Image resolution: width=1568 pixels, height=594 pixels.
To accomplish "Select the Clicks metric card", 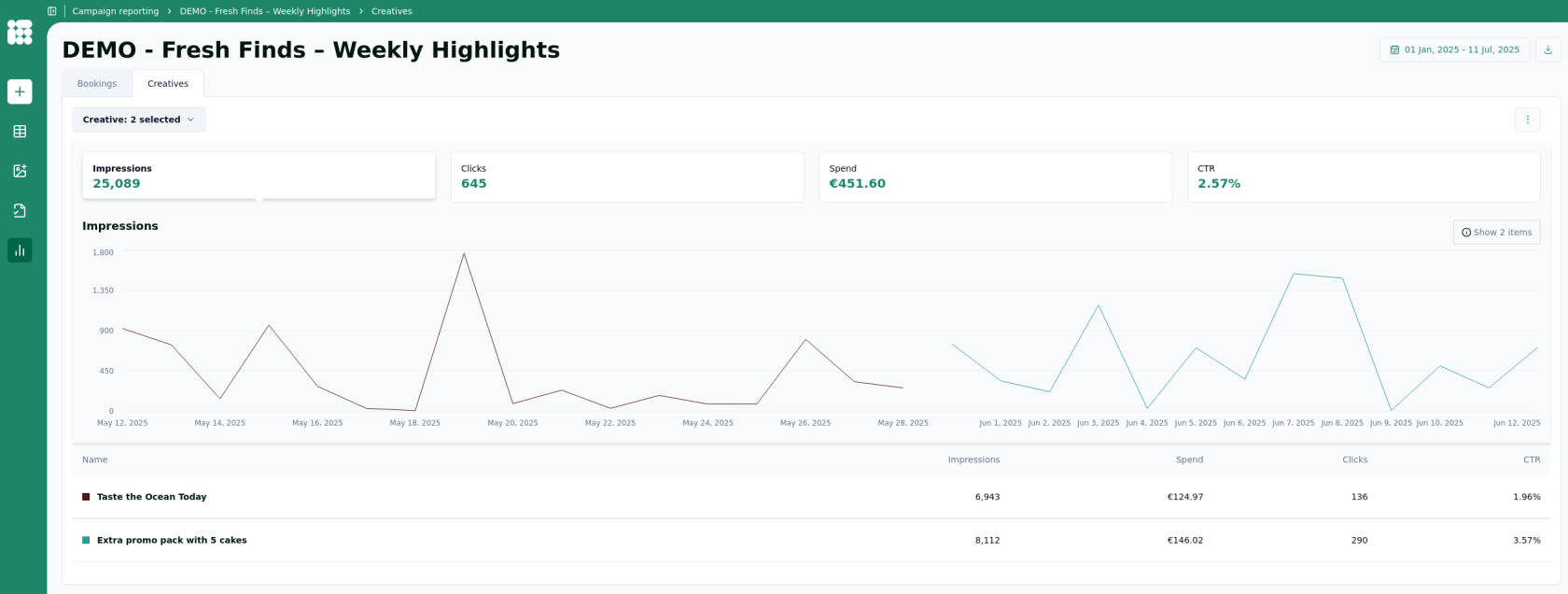I will 626,177.
